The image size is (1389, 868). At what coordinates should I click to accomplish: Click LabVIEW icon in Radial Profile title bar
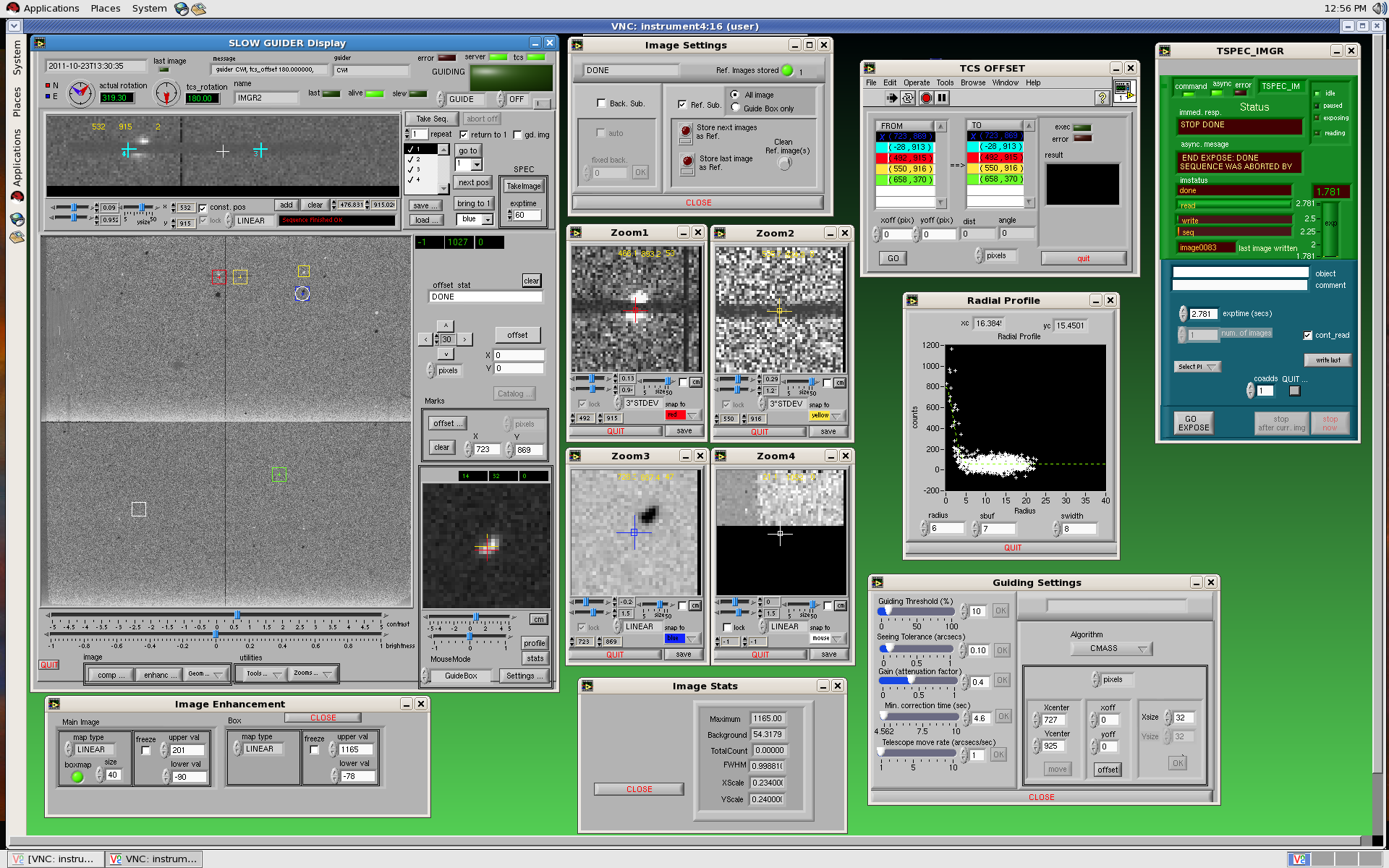pyautogui.click(x=912, y=300)
